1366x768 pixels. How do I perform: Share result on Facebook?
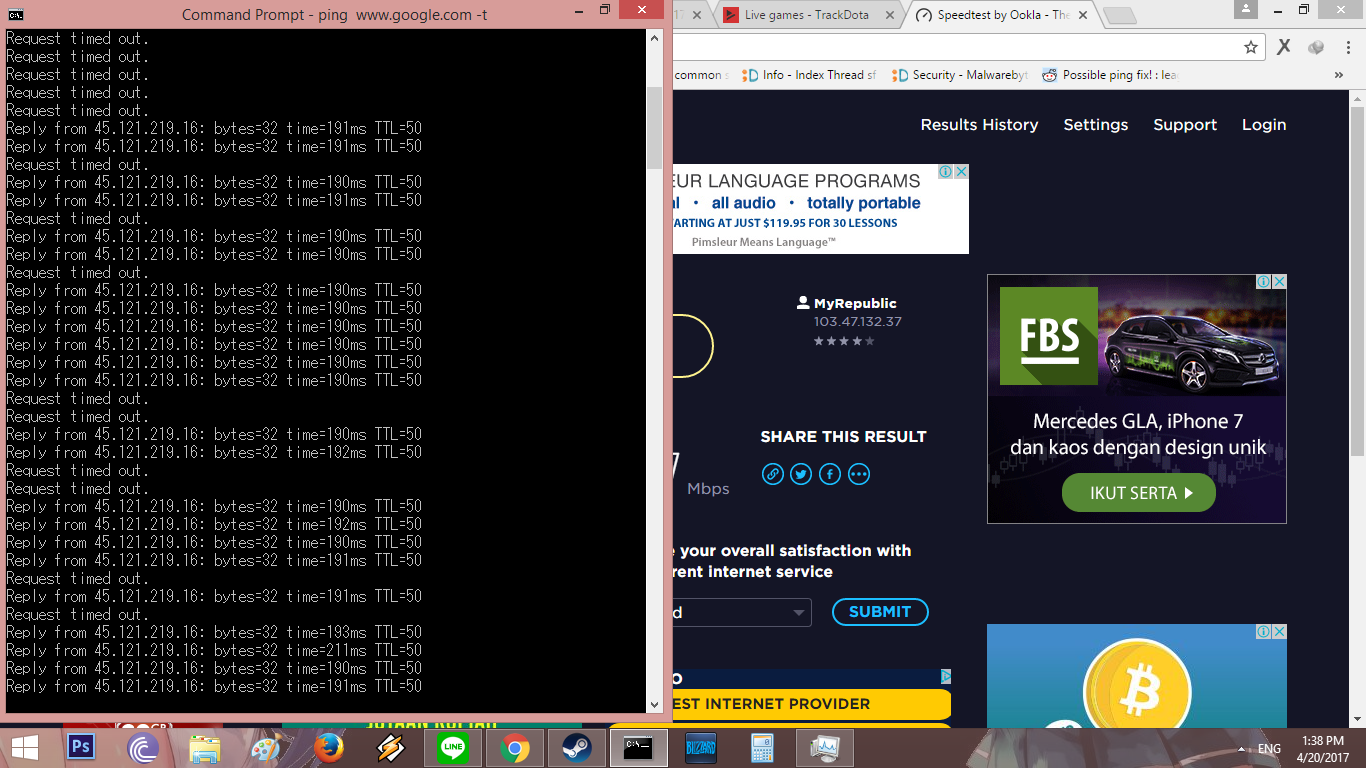click(830, 474)
